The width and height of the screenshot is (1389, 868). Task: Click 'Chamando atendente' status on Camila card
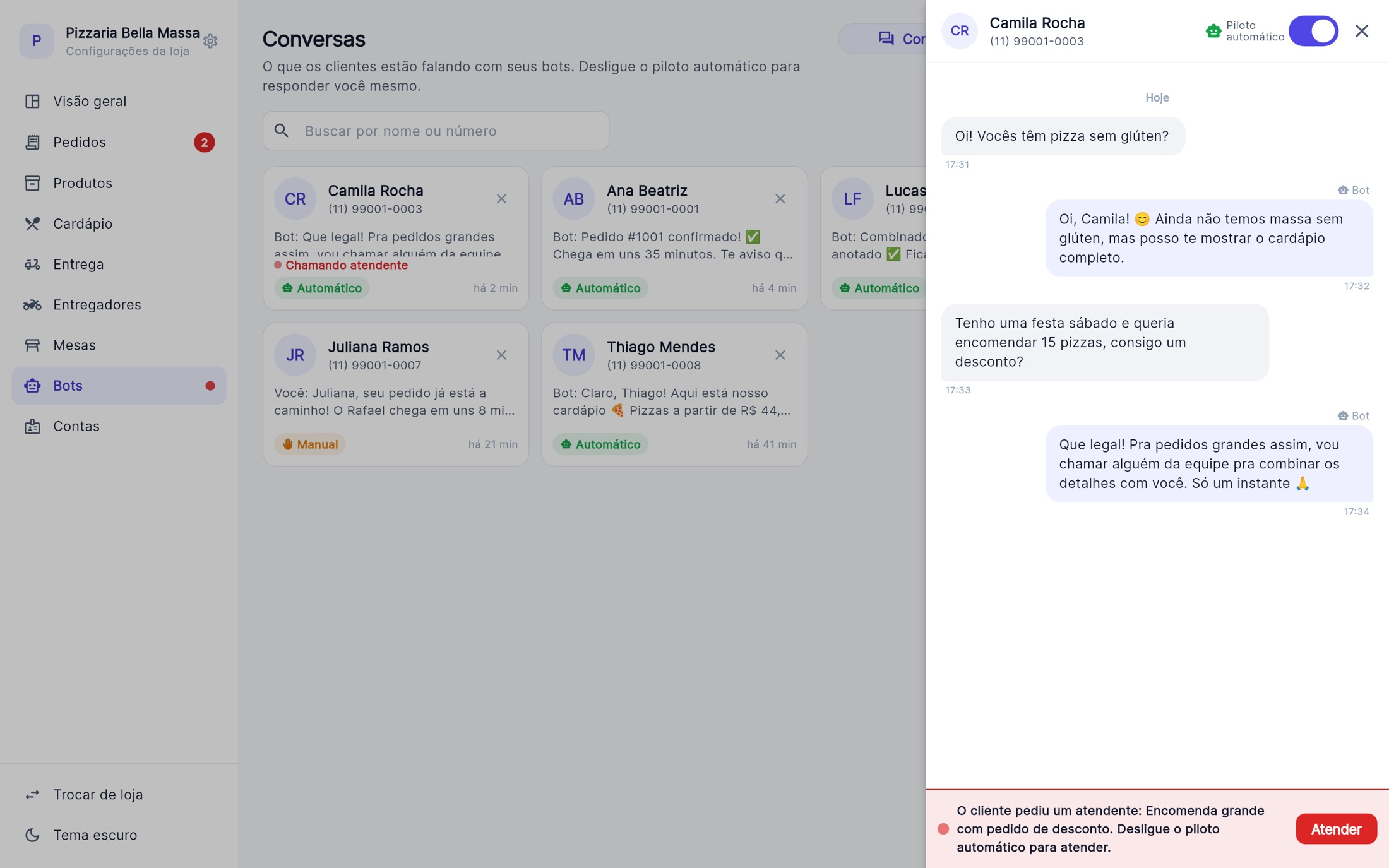coord(341,265)
